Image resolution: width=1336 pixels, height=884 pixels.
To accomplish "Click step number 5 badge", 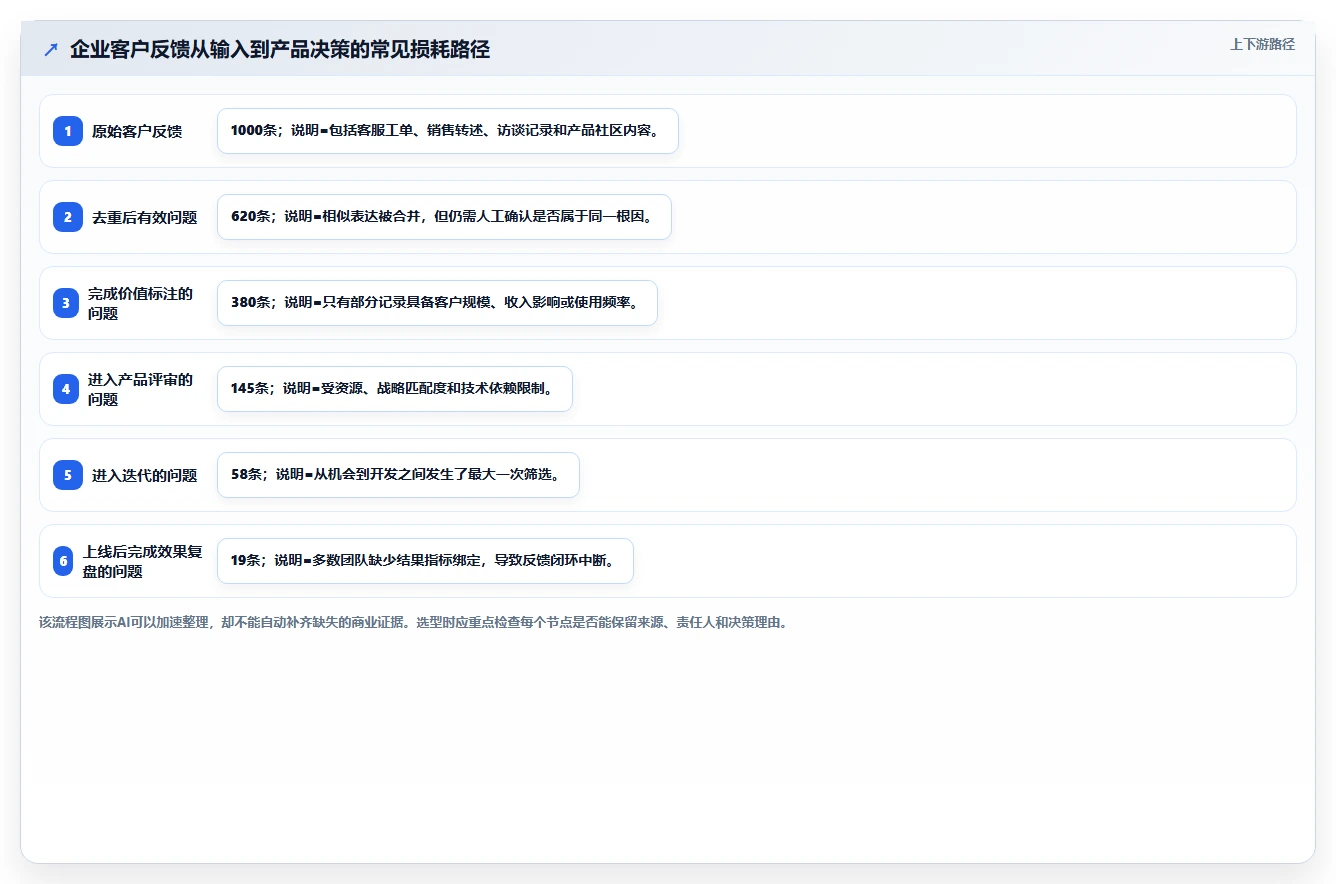I will [68, 475].
